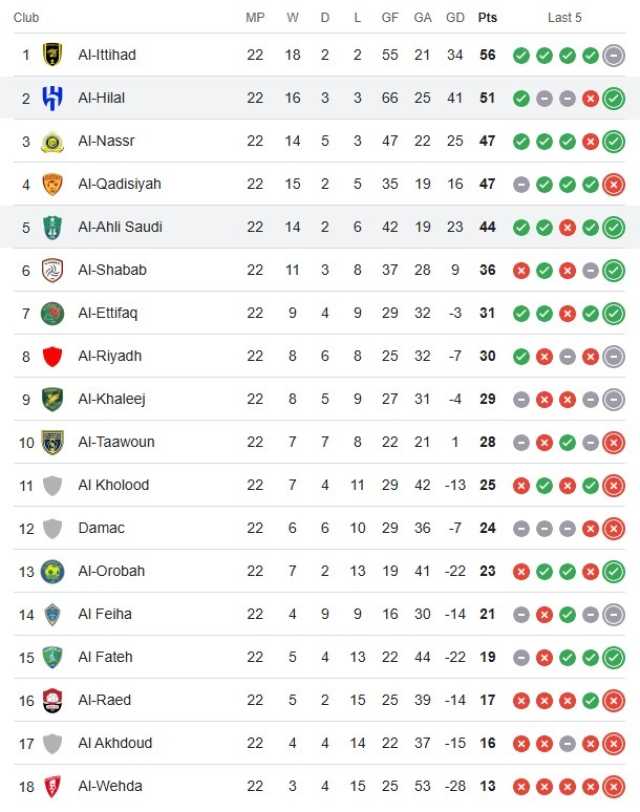Click the Al-Hilal blue logo

[52, 98]
